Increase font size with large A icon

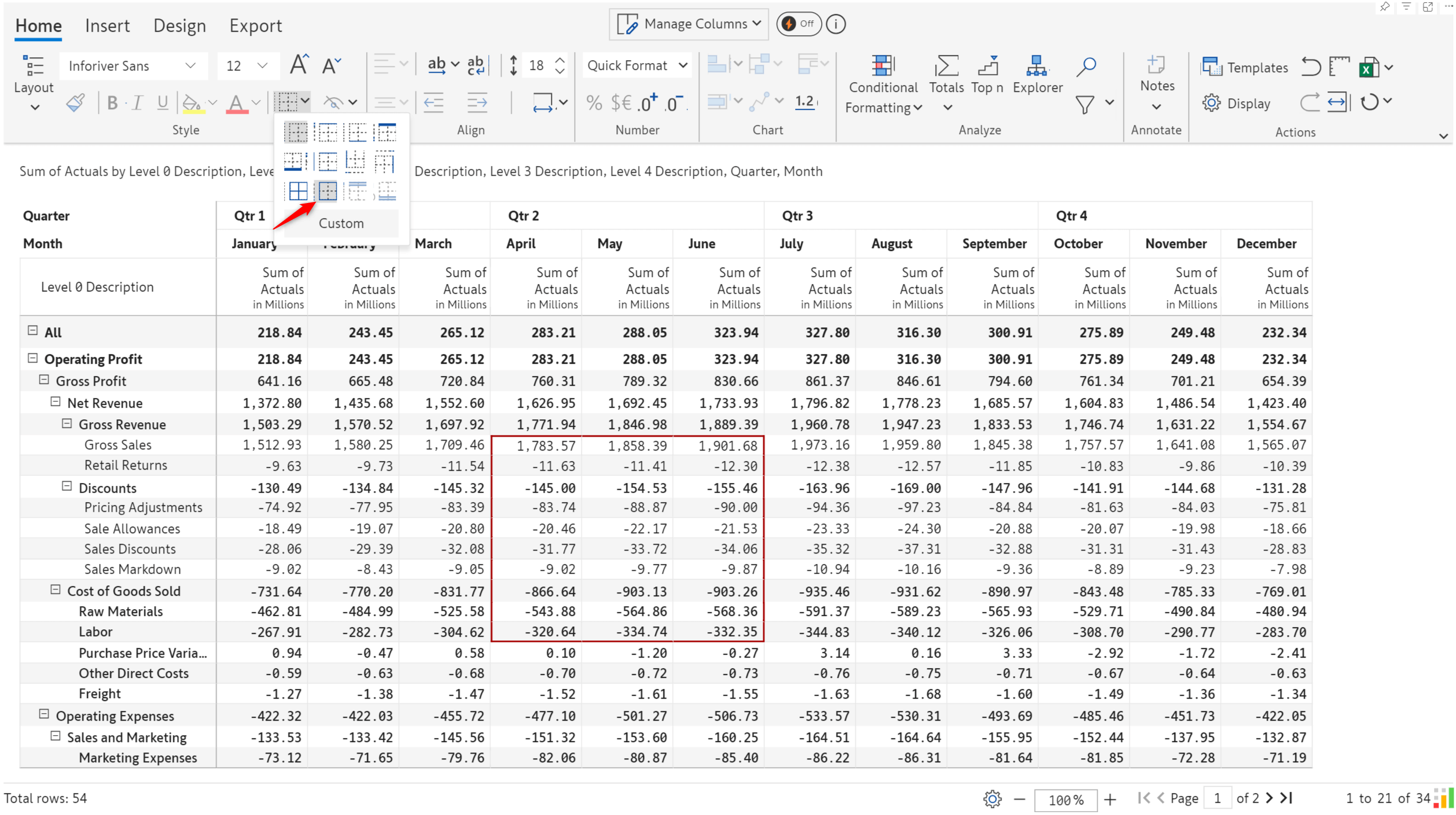coord(299,65)
